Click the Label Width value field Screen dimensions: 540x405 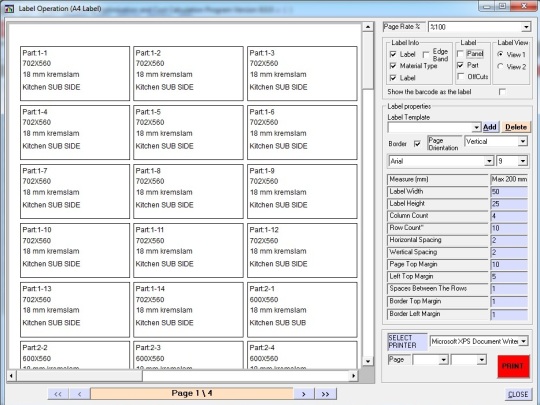click(509, 191)
